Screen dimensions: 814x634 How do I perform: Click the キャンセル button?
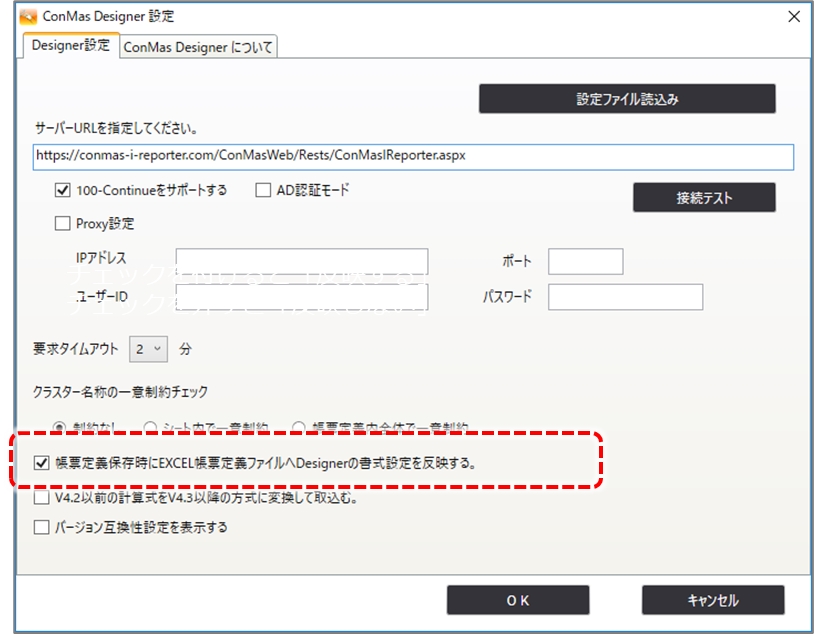[713, 600]
